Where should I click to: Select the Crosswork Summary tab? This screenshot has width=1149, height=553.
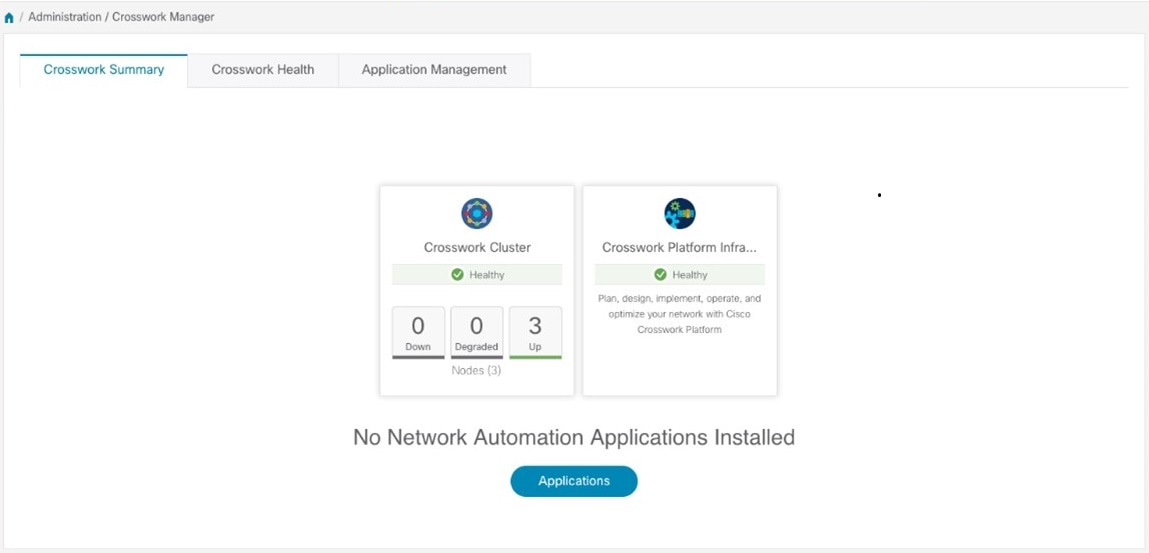103,70
